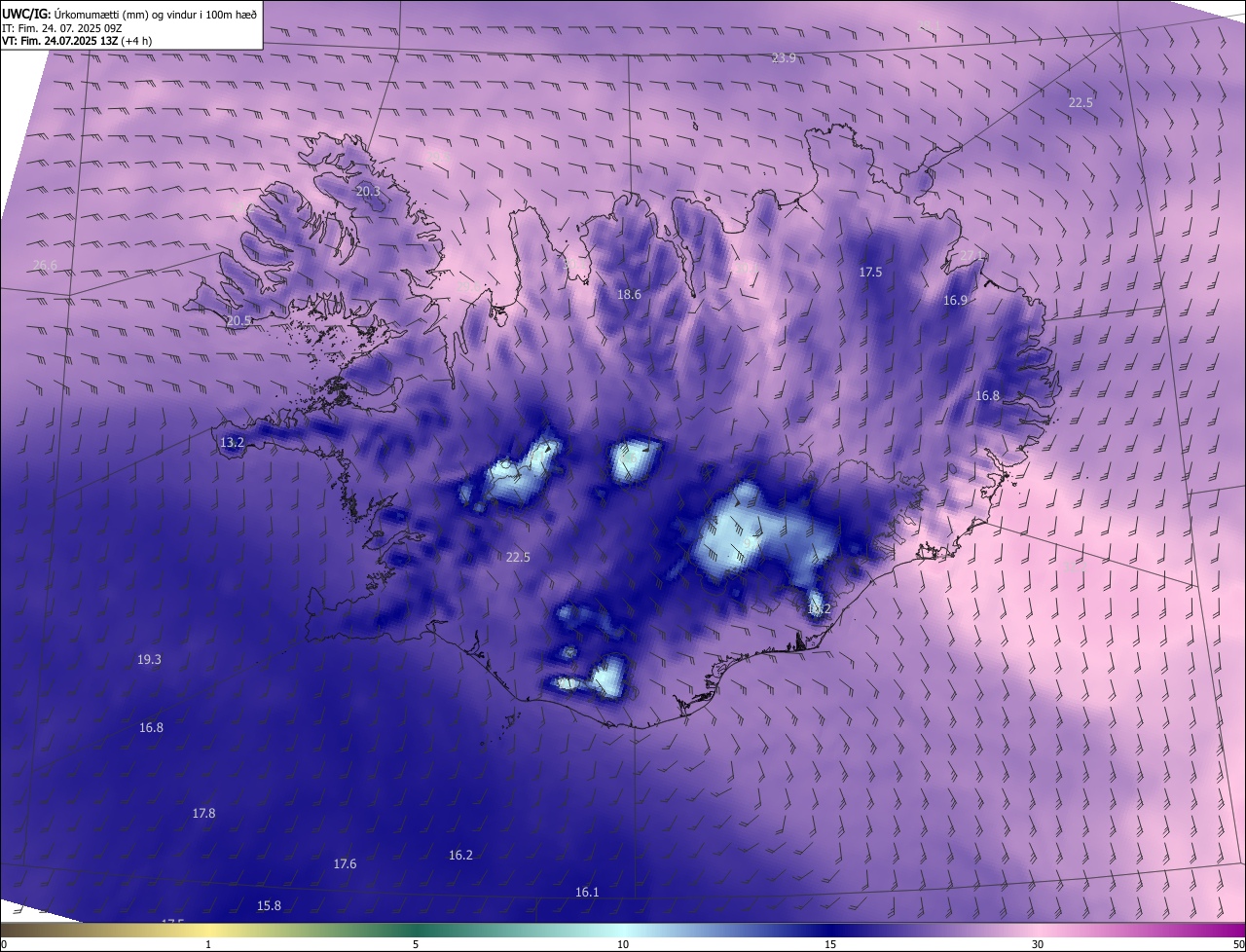The height and width of the screenshot is (952, 1246).
Task: Click the UWC/IG map title text
Action: [129, 13]
